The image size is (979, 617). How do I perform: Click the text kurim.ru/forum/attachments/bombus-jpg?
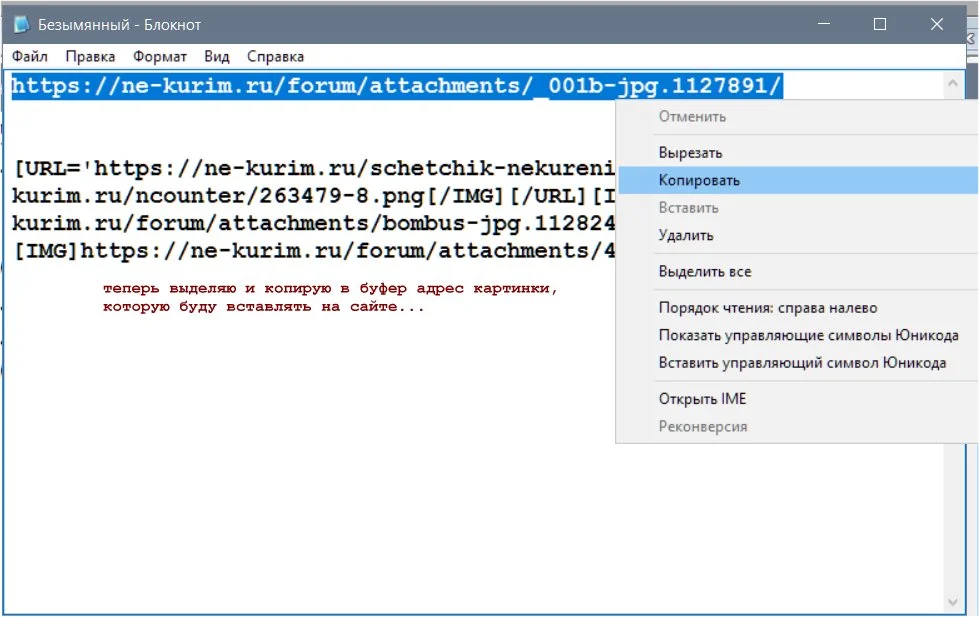[267, 223]
